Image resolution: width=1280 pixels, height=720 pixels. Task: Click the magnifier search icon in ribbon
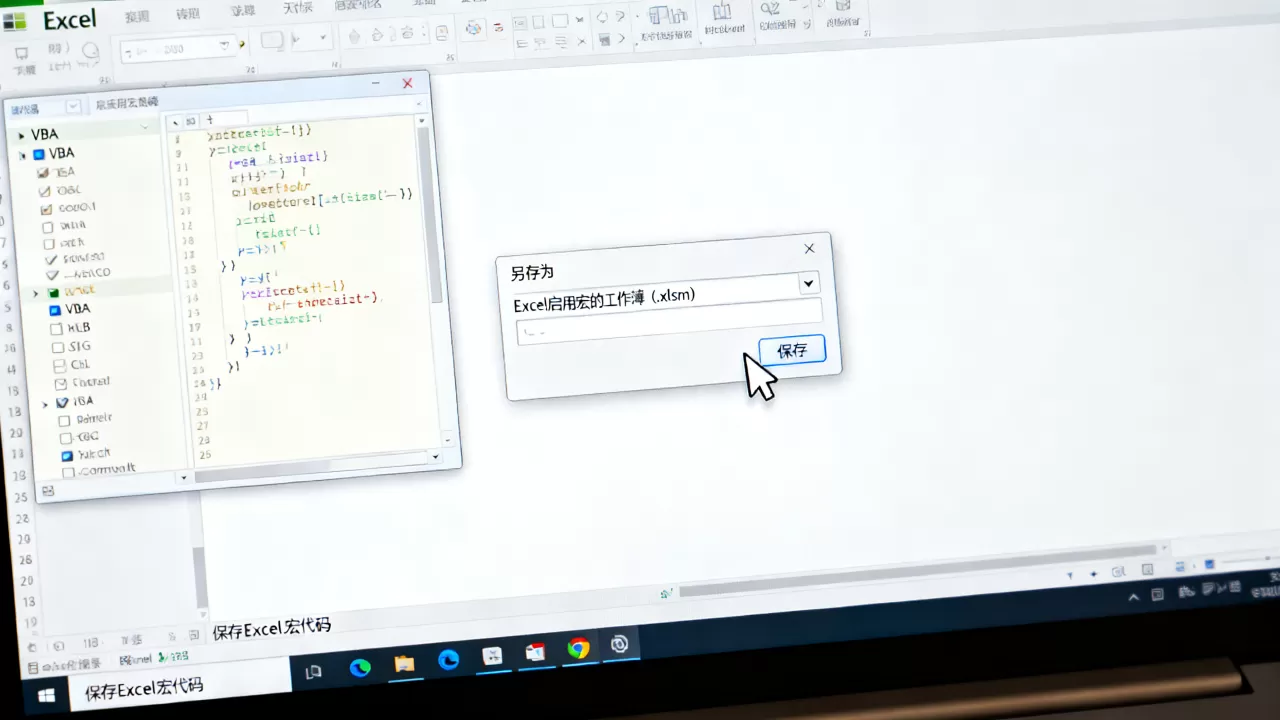tap(771, 9)
